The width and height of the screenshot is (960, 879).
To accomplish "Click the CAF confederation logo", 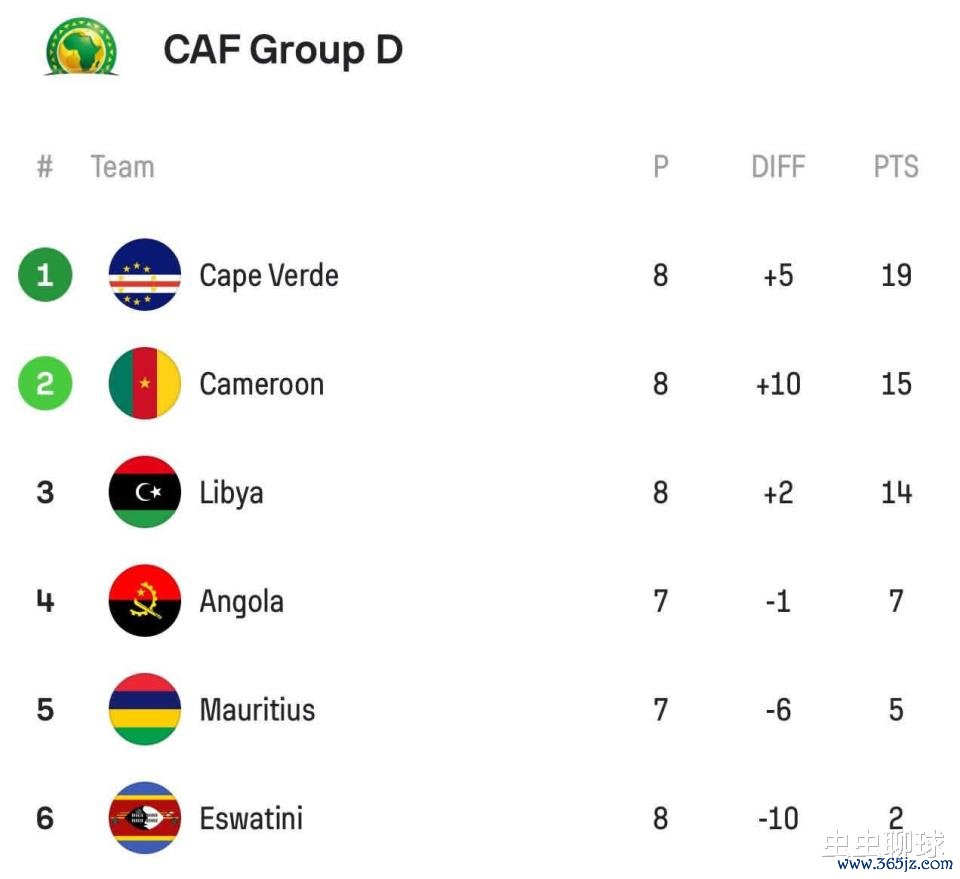I will point(81,46).
